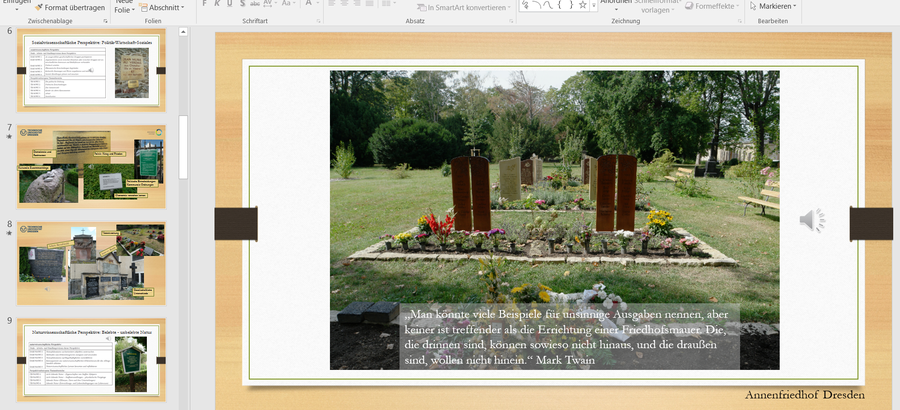Screen dimensions: 900x410
Task: Open the Markieren select menu
Action: coord(773,6)
